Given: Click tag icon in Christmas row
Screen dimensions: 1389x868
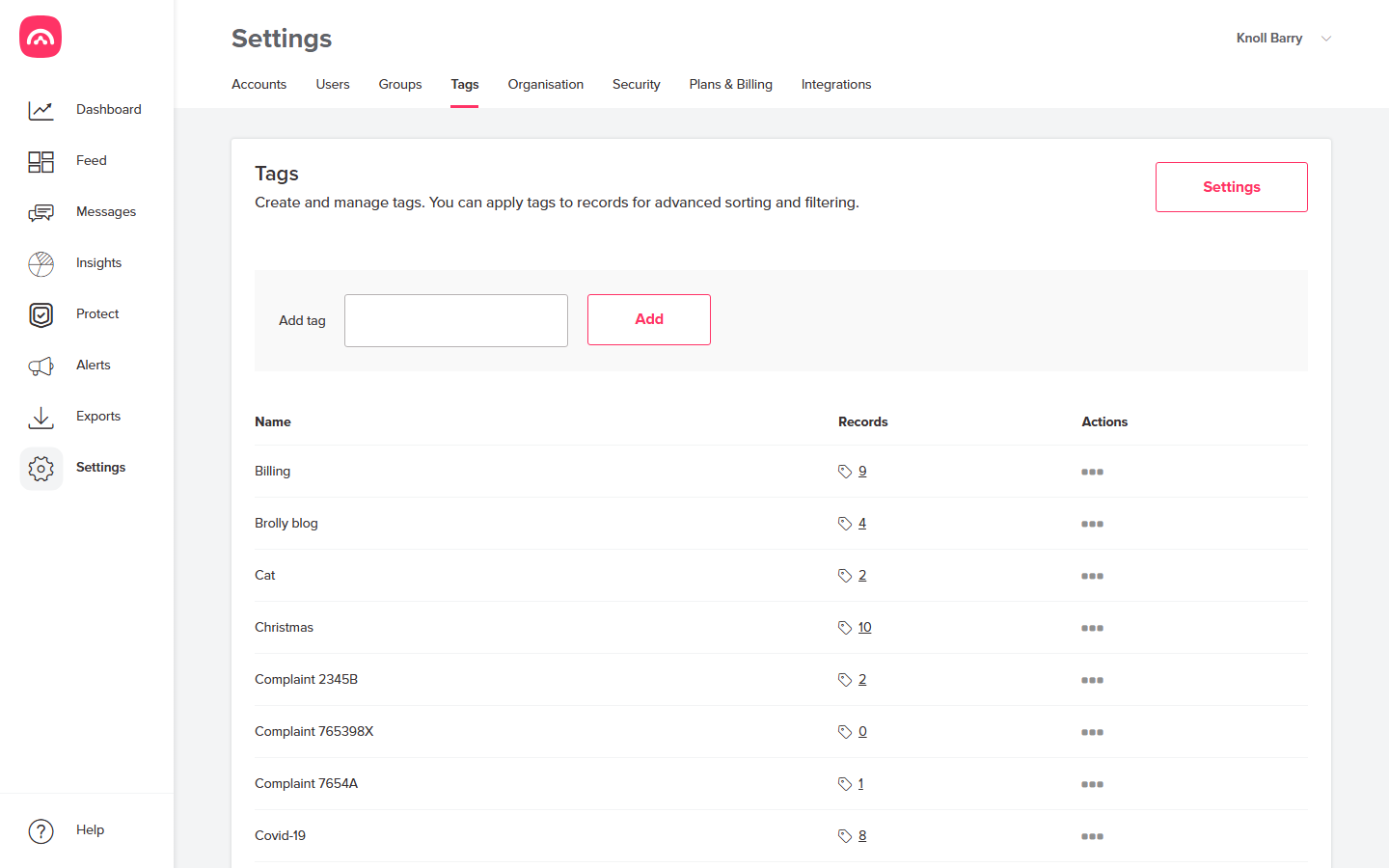Looking at the screenshot, I should click(845, 628).
